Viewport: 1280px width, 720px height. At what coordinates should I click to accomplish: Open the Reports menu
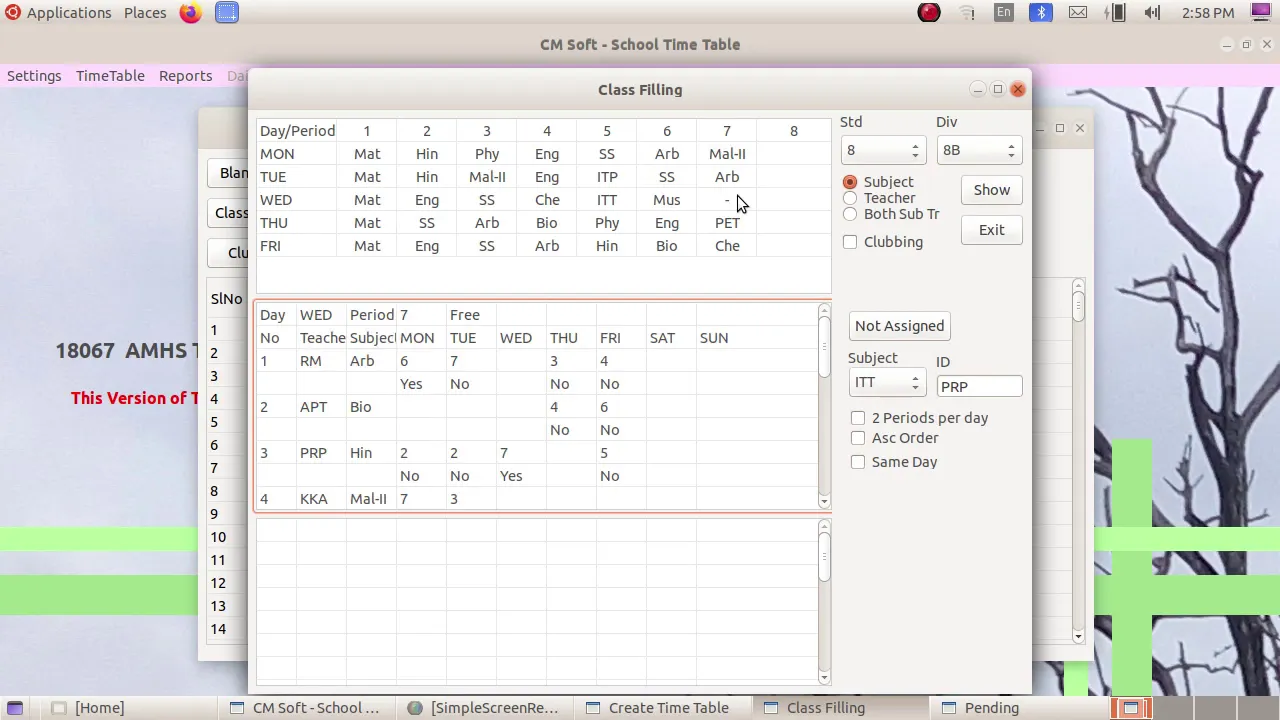[185, 76]
